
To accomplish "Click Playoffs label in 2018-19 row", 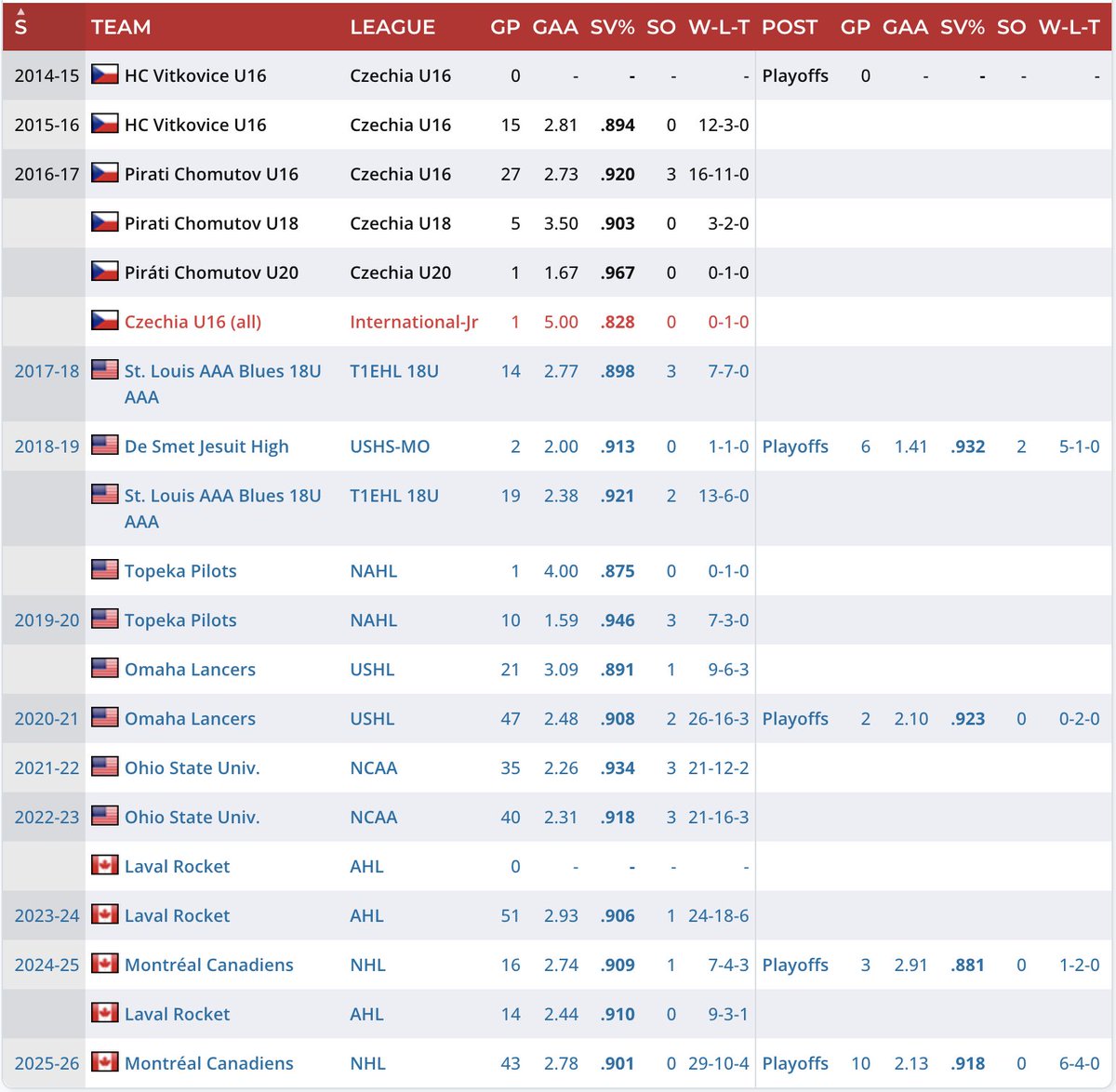I will click(x=795, y=446).
